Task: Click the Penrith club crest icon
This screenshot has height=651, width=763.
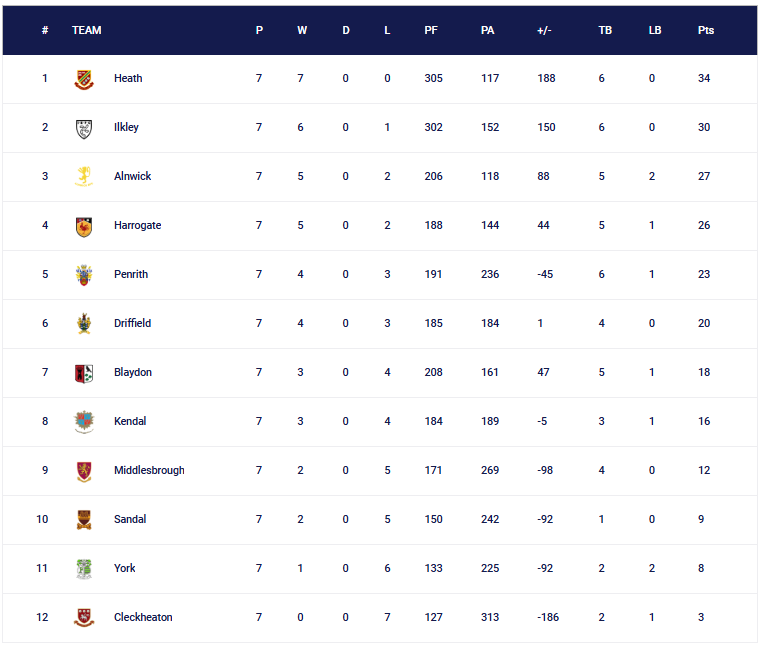Action: (85, 275)
